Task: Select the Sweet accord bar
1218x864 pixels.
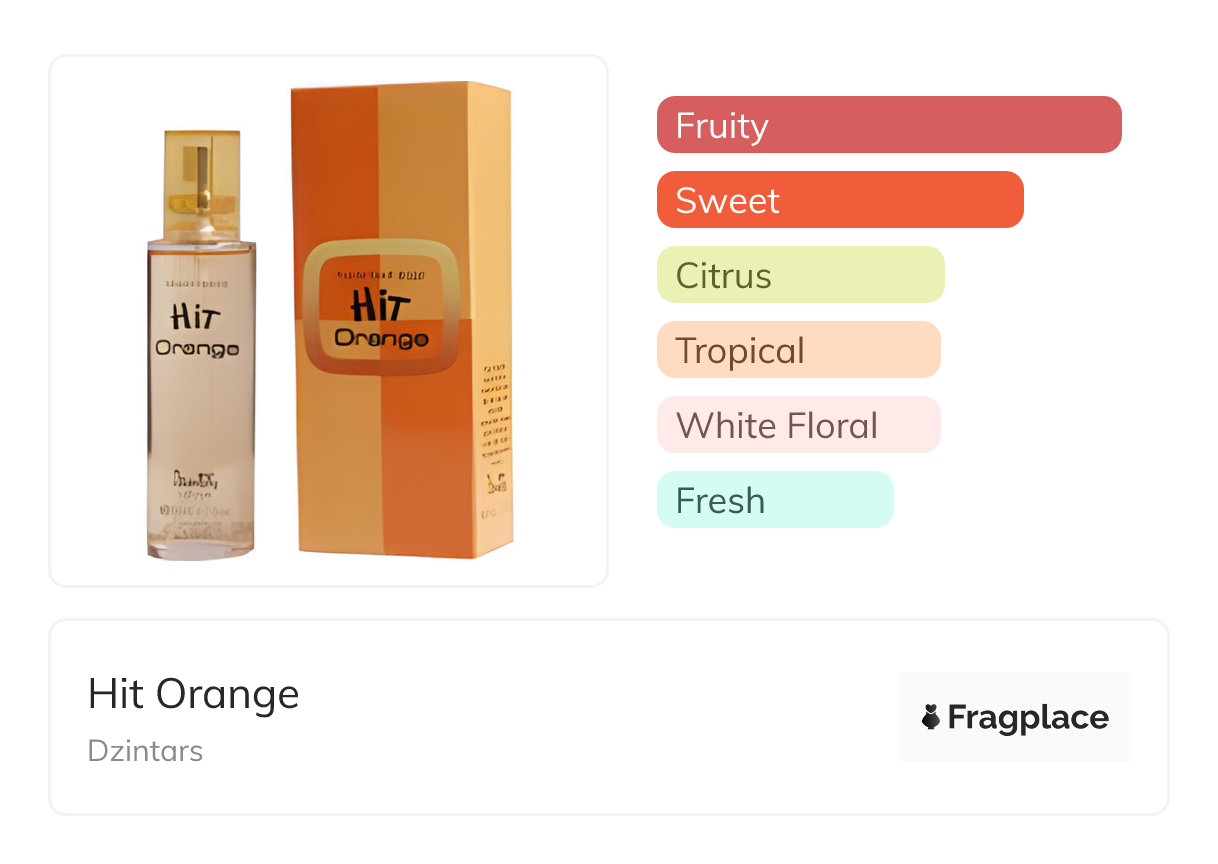Action: 840,200
